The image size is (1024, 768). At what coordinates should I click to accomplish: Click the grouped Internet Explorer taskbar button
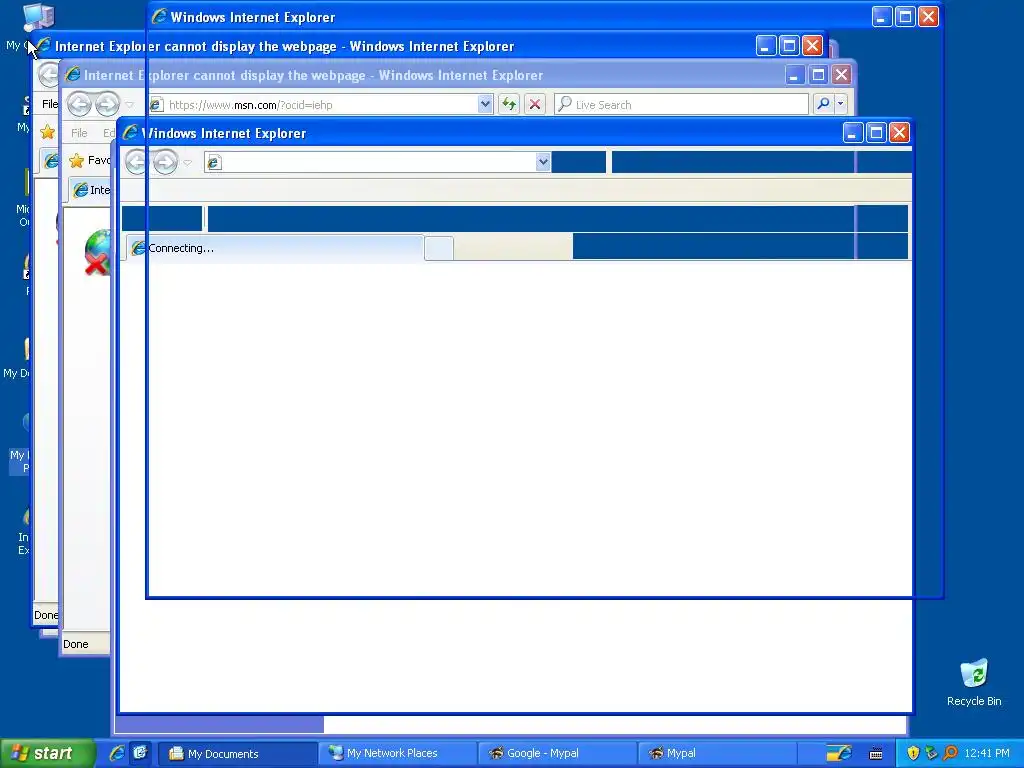[839, 754]
